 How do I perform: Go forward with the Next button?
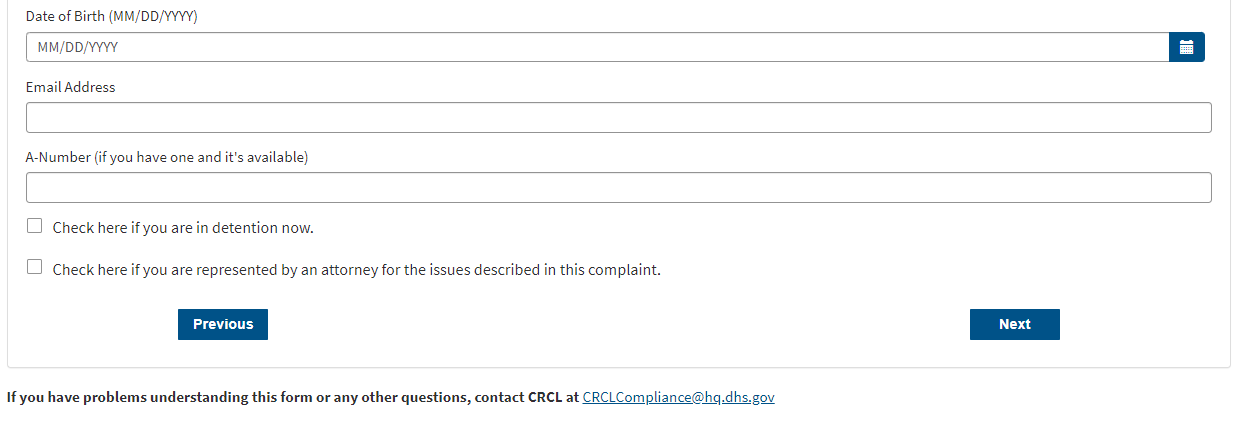click(1014, 324)
